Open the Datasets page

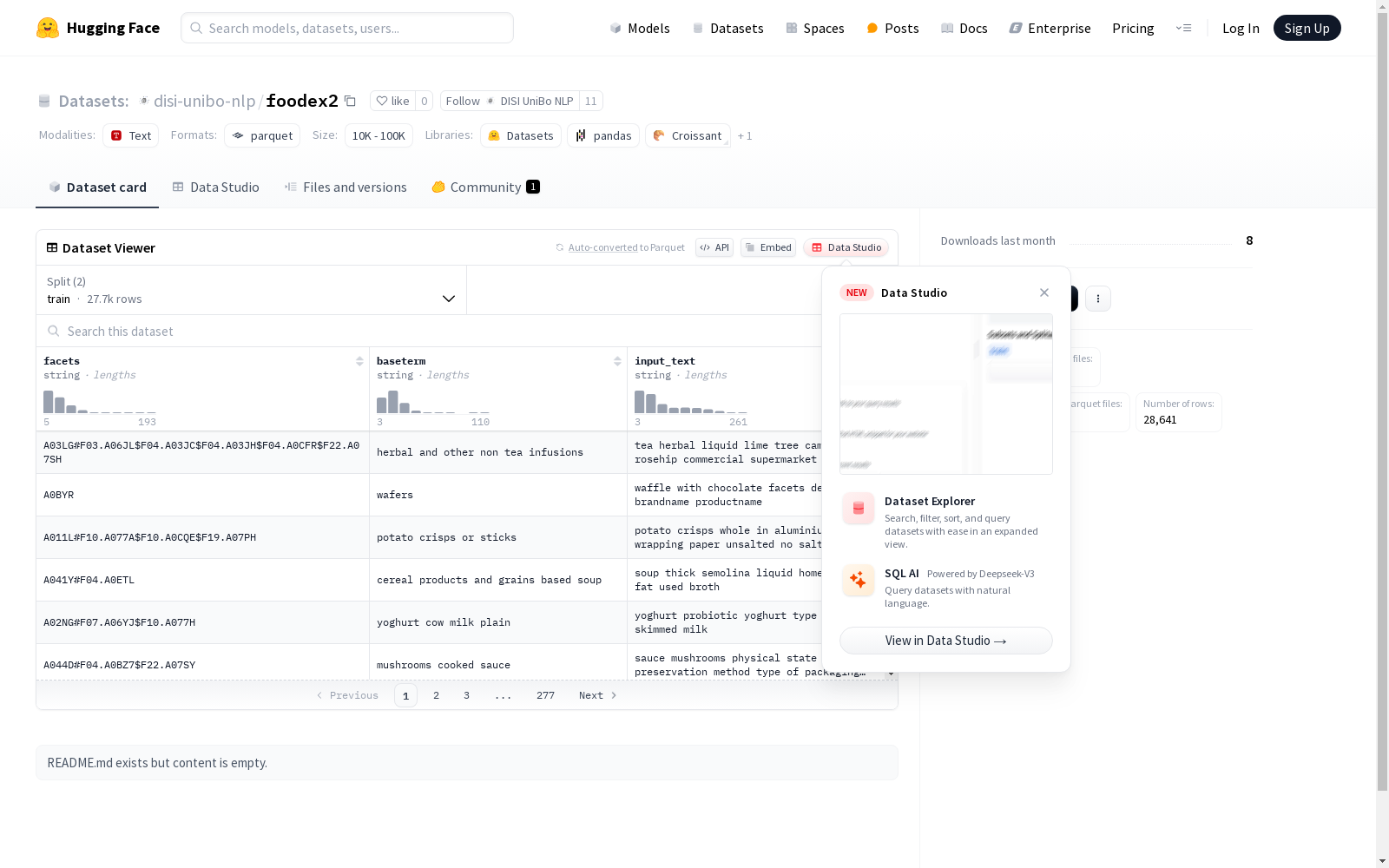pyautogui.click(x=727, y=28)
